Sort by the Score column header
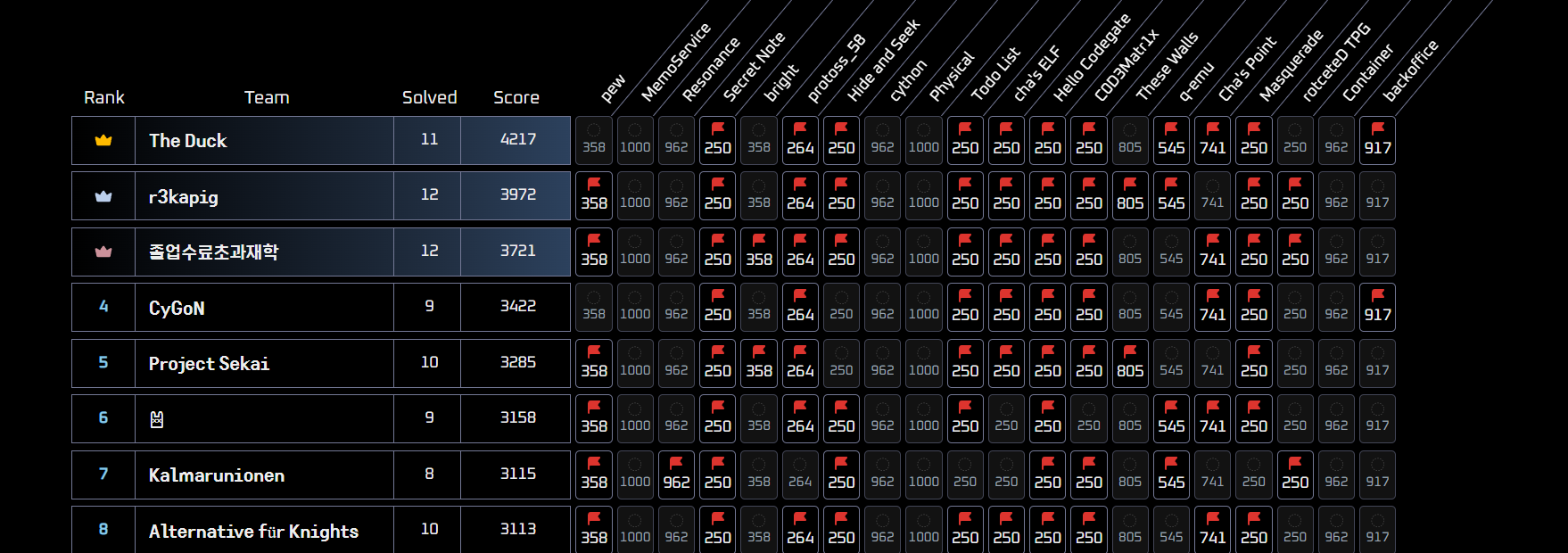 [x=516, y=97]
